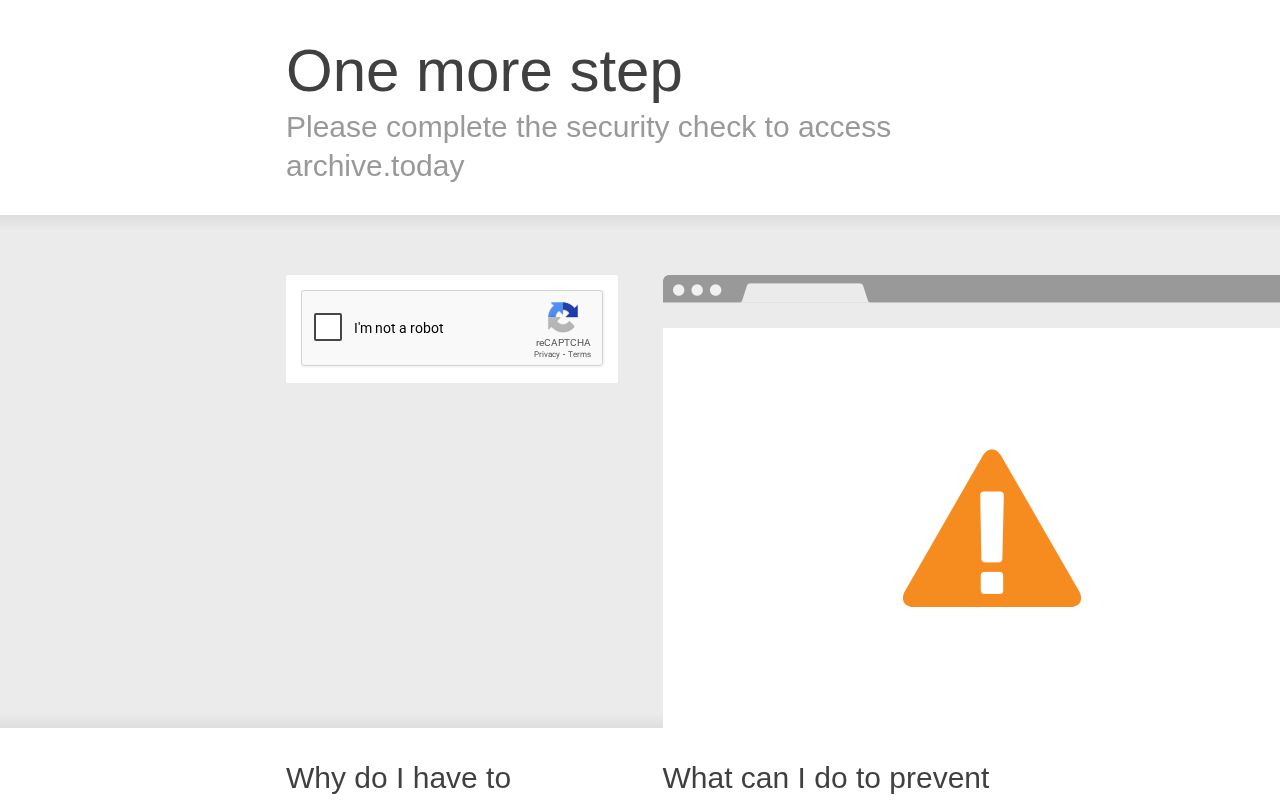Expand the "Why do I have to" section
The width and height of the screenshot is (1280, 800).
(398, 778)
